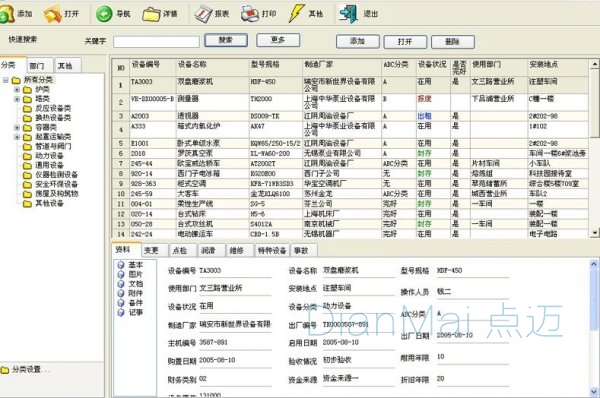Expand the 炉类 category node

(17, 90)
